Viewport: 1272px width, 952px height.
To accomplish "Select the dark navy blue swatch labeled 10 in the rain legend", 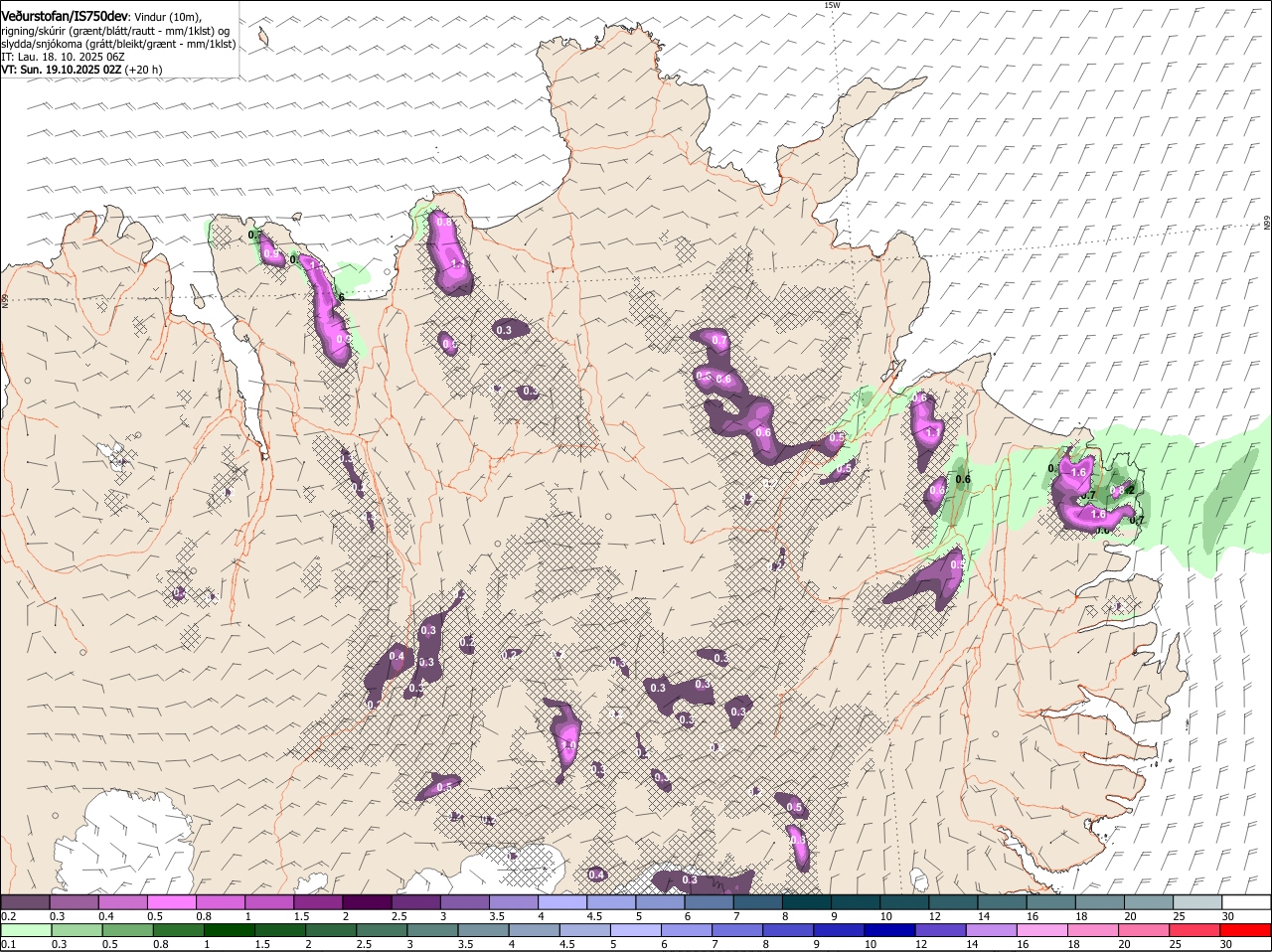I will [889, 930].
